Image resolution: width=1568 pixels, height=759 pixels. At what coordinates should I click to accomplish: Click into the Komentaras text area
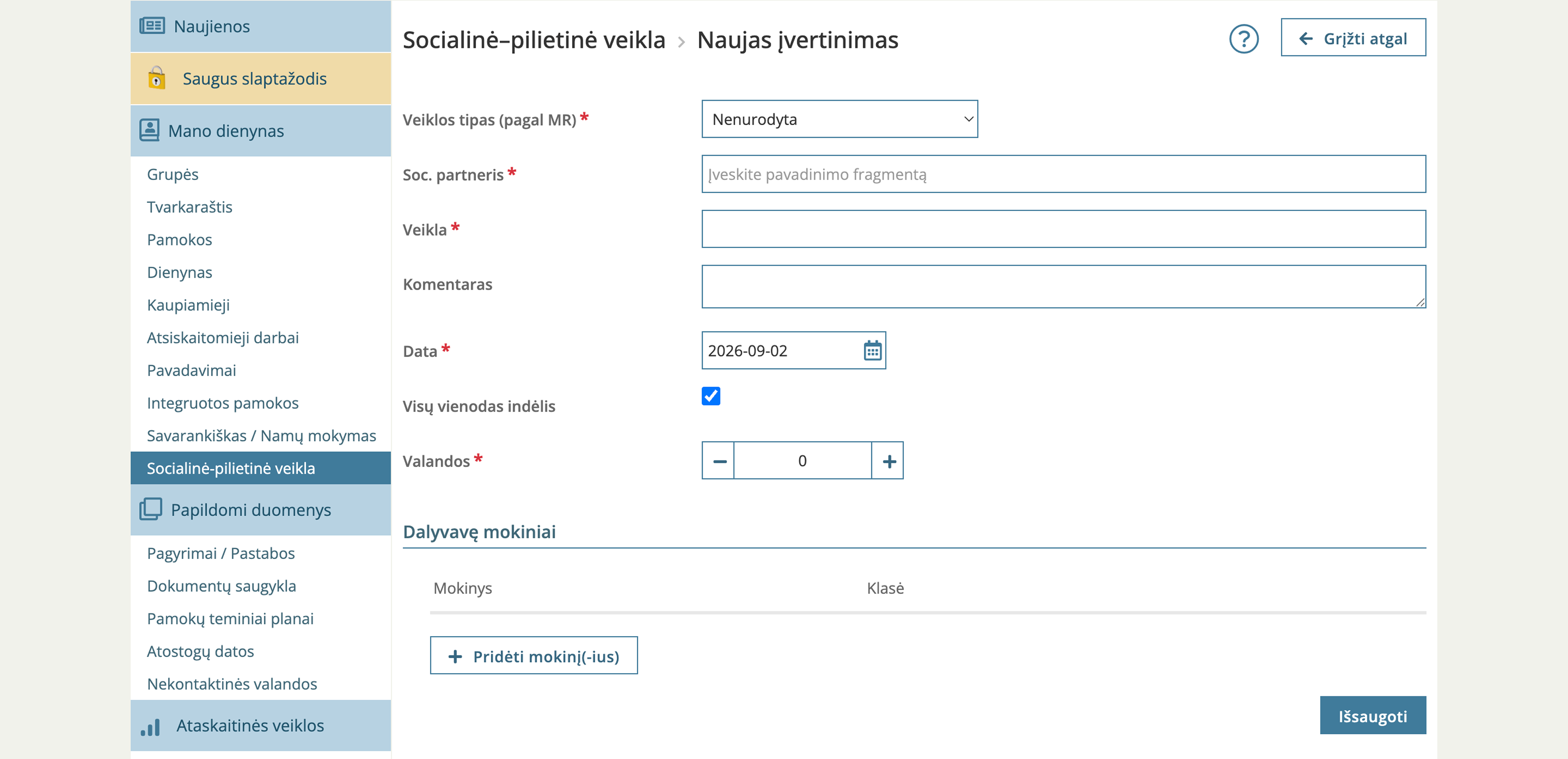[x=1063, y=287]
